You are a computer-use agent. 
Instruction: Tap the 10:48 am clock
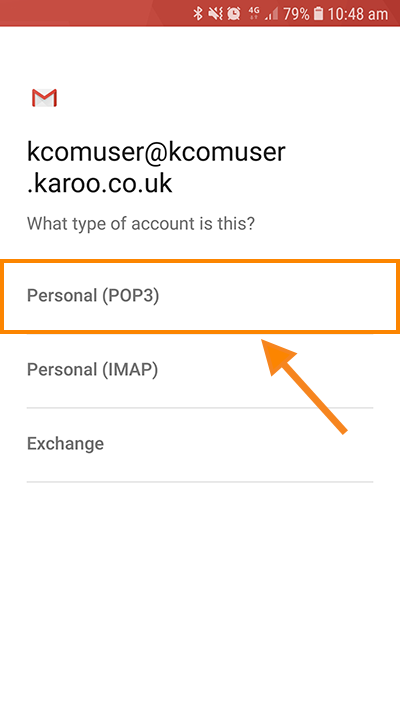358,14
